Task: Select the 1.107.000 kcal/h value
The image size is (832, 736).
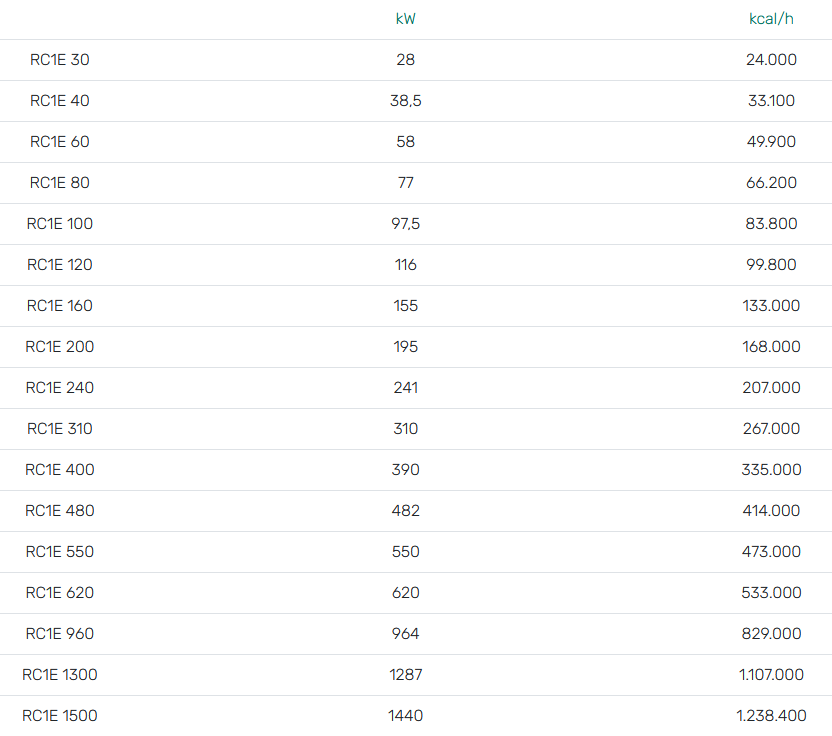Action: [x=771, y=675]
